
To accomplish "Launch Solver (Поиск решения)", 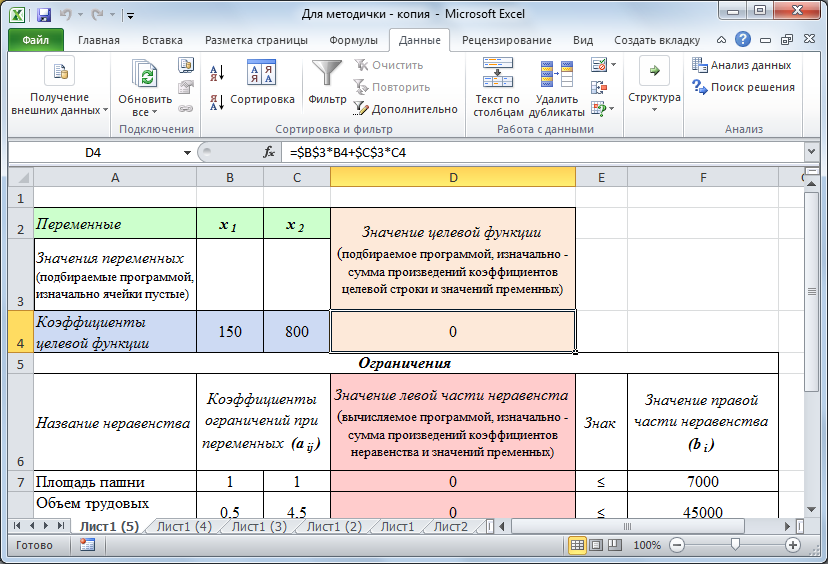I will pyautogui.click(x=743, y=87).
